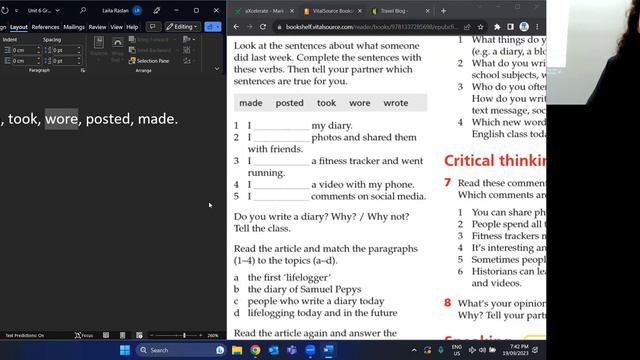Image resolution: width=640 pixels, height=360 pixels.
Task: Open the pen drawing icon in Word title bar
Action: tap(157, 10)
